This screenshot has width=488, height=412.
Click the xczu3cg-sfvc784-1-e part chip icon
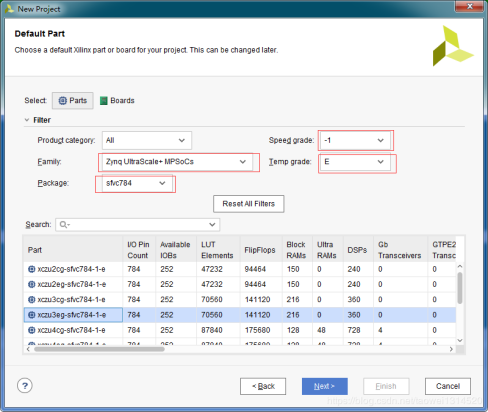tap(32, 300)
